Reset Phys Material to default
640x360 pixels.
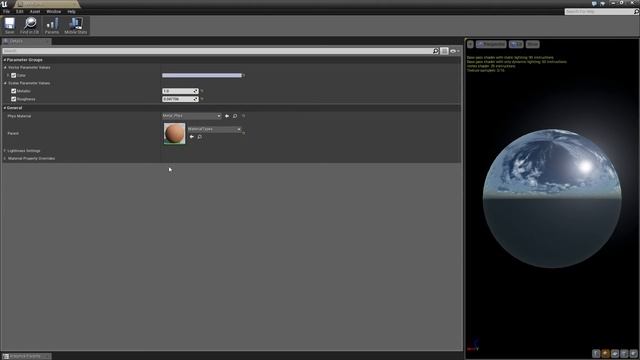(244, 116)
